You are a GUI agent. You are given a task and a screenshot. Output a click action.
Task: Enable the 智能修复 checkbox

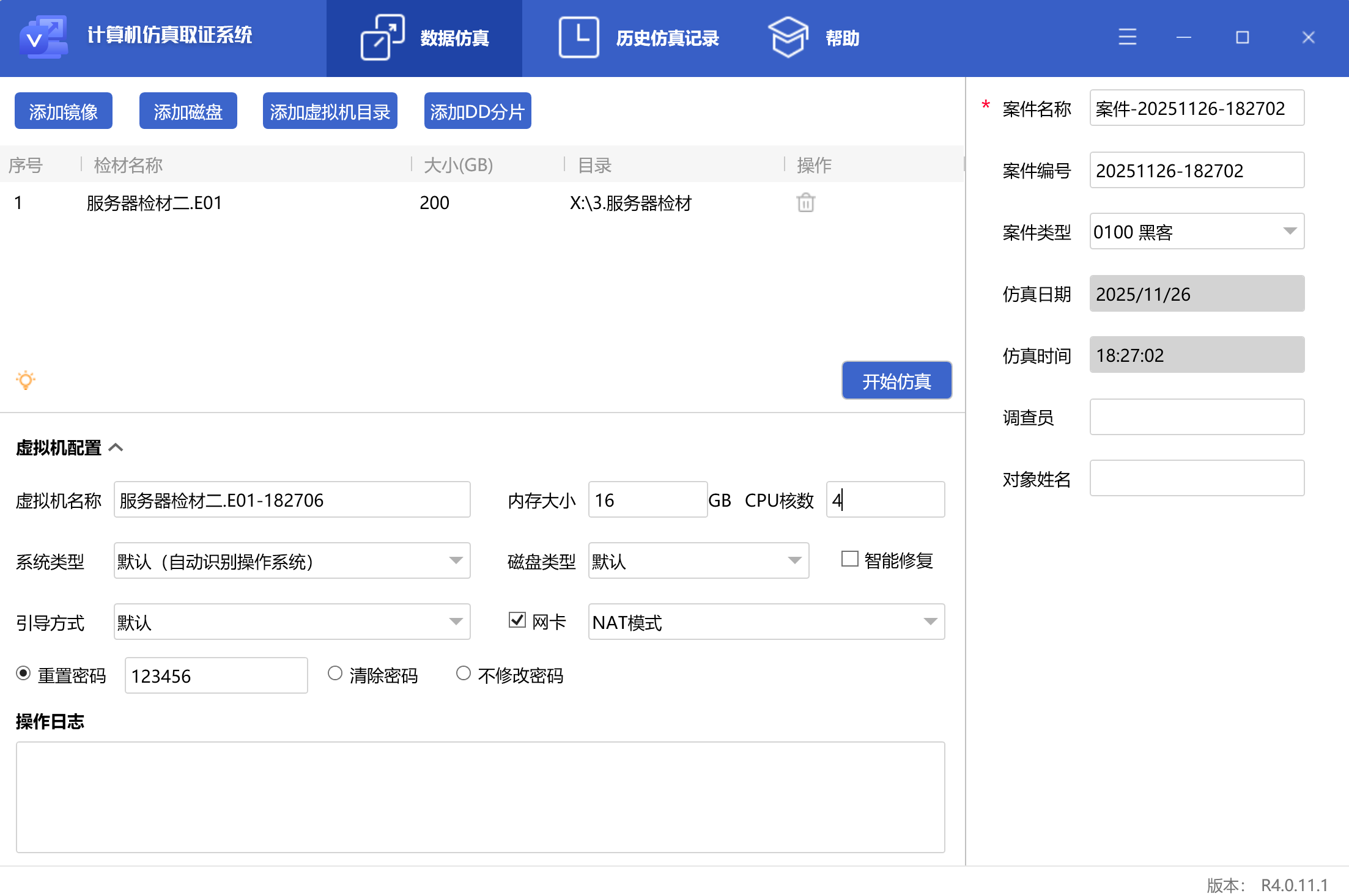(849, 559)
